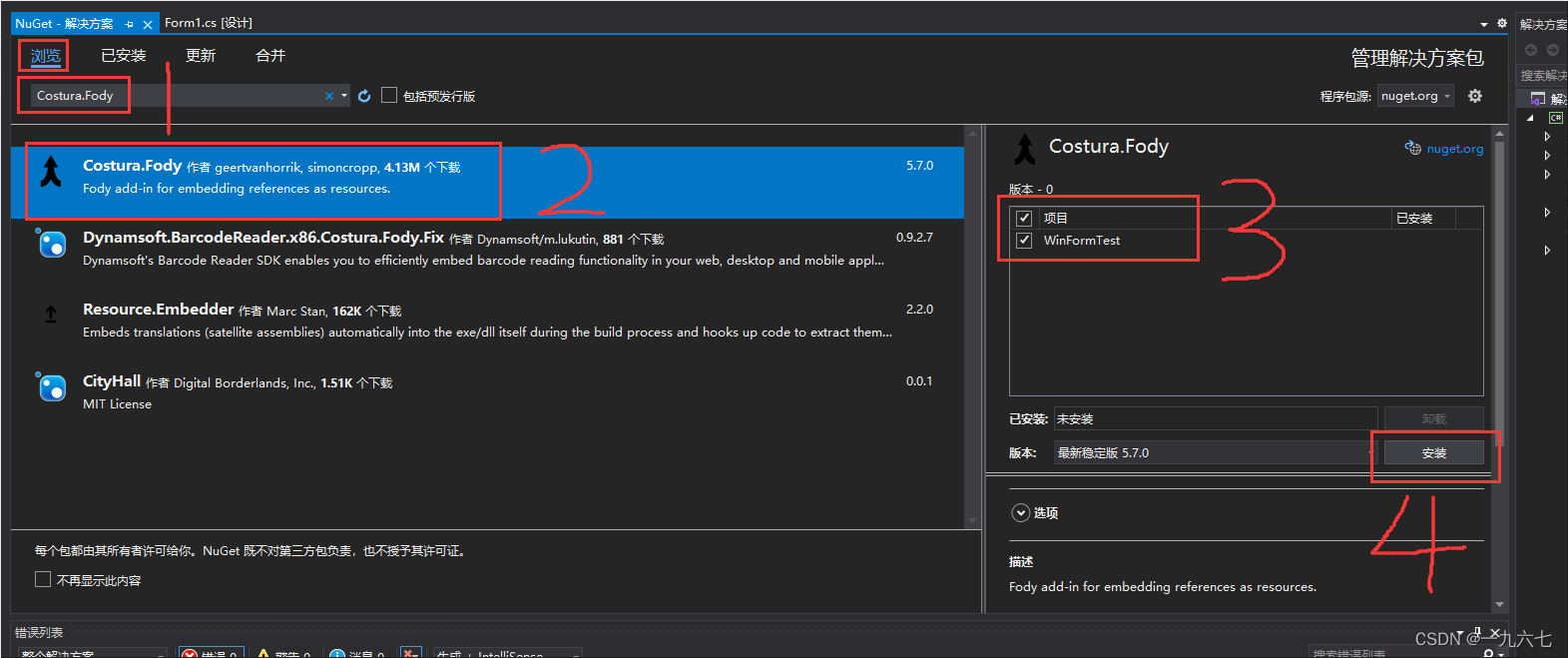This screenshot has width=1568, height=658.
Task: Expand the 选项 section
Action: coord(1020,513)
